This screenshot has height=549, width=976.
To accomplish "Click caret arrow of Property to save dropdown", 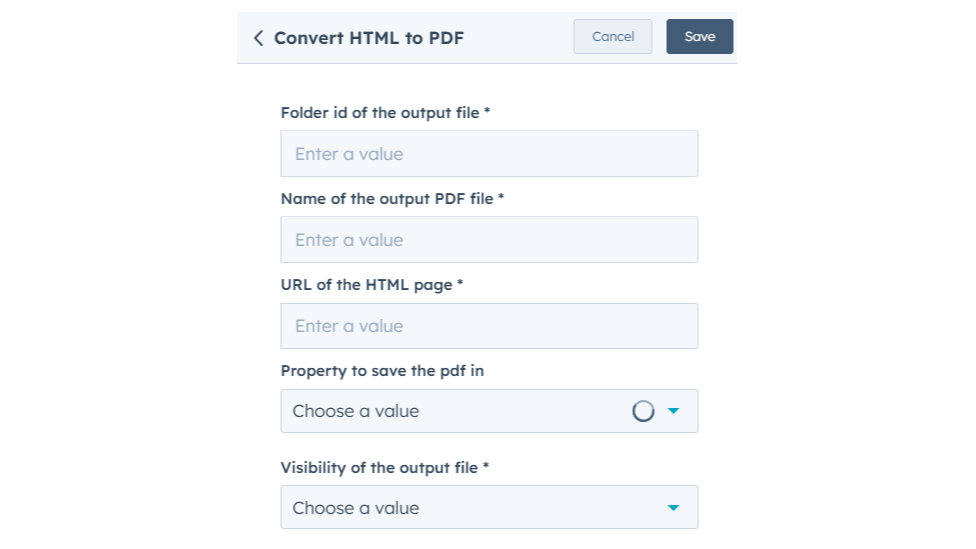I will (x=673, y=411).
